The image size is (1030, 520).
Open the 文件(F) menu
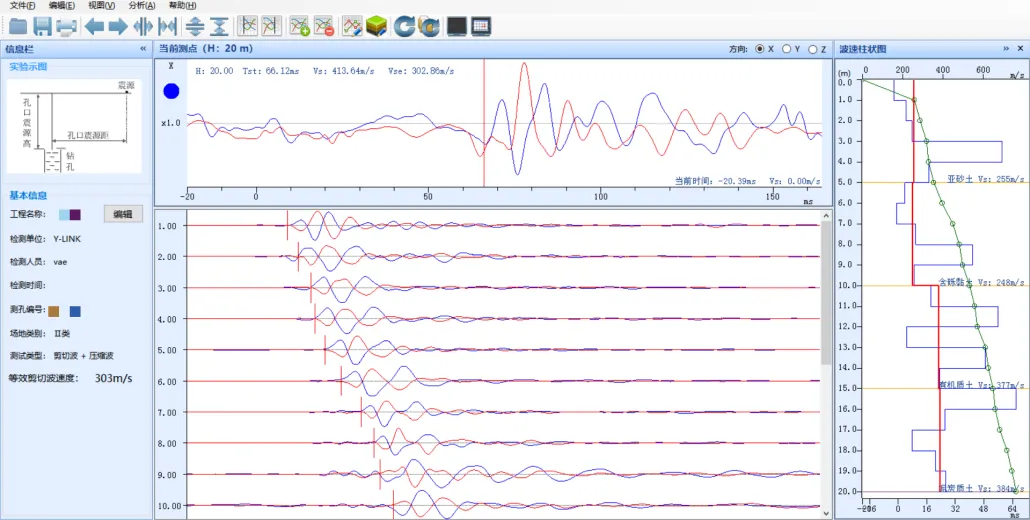[x=22, y=5]
